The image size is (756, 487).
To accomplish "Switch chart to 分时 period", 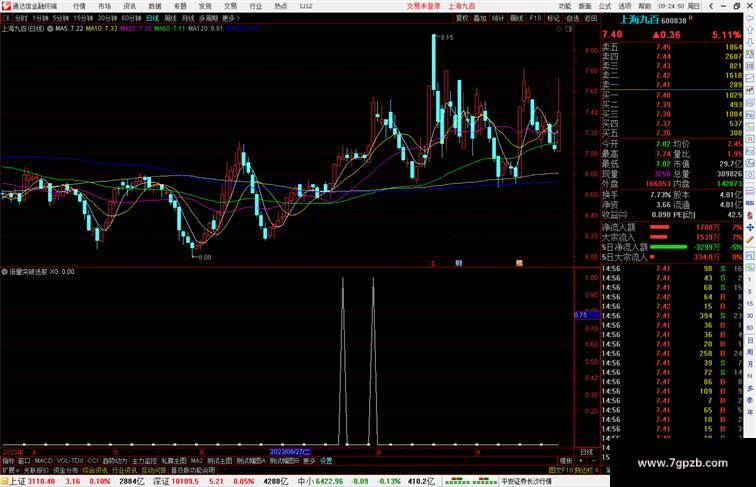I will 21,18.
